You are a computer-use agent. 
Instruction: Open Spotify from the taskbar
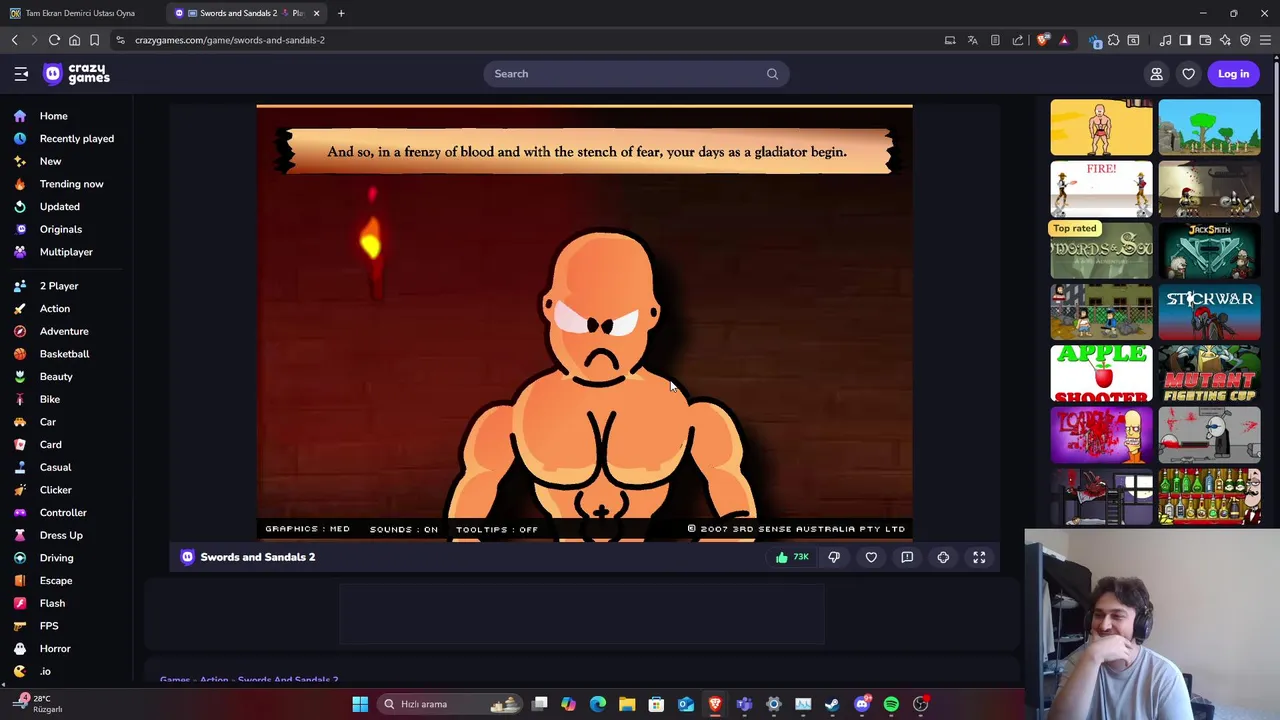(x=891, y=704)
